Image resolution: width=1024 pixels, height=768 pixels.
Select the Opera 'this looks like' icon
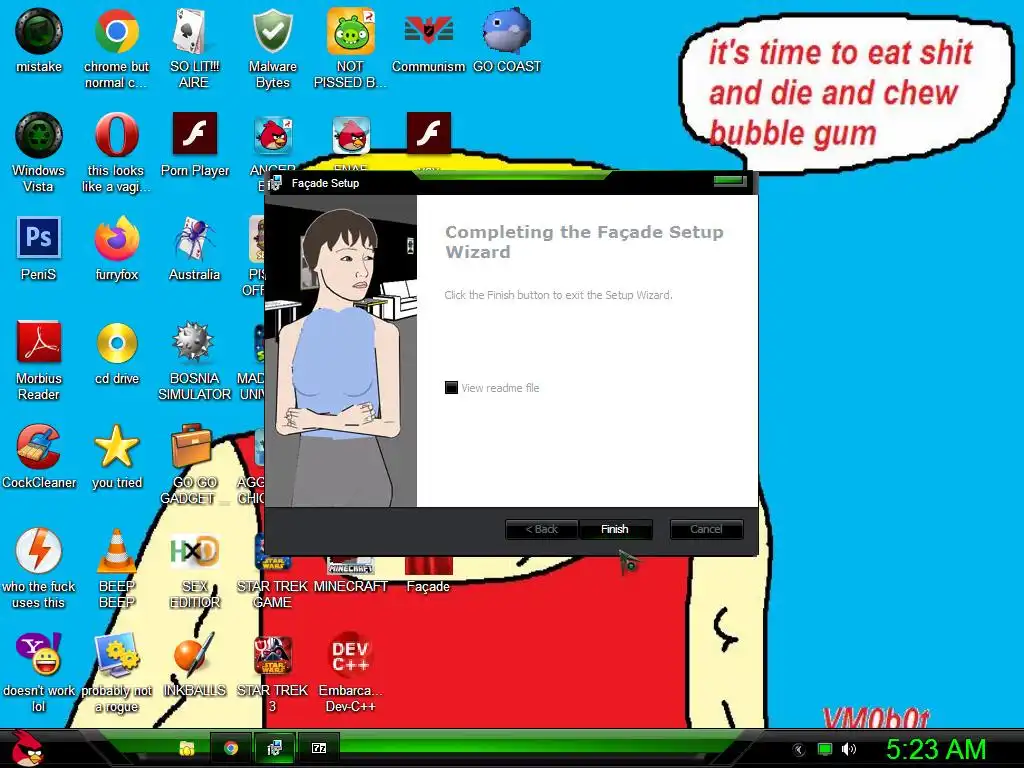[x=116, y=153]
